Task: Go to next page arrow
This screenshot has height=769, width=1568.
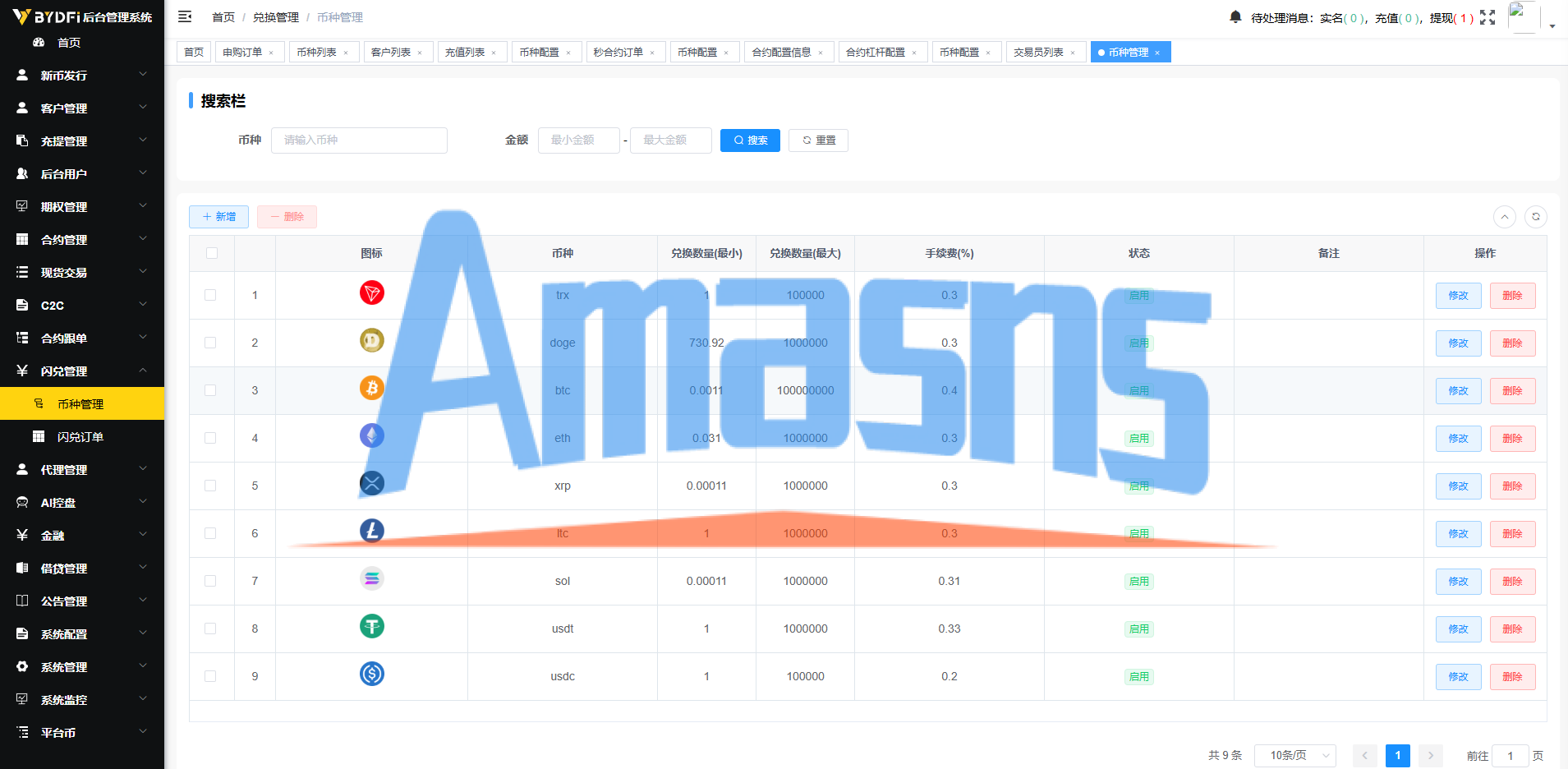Action: click(x=1431, y=756)
